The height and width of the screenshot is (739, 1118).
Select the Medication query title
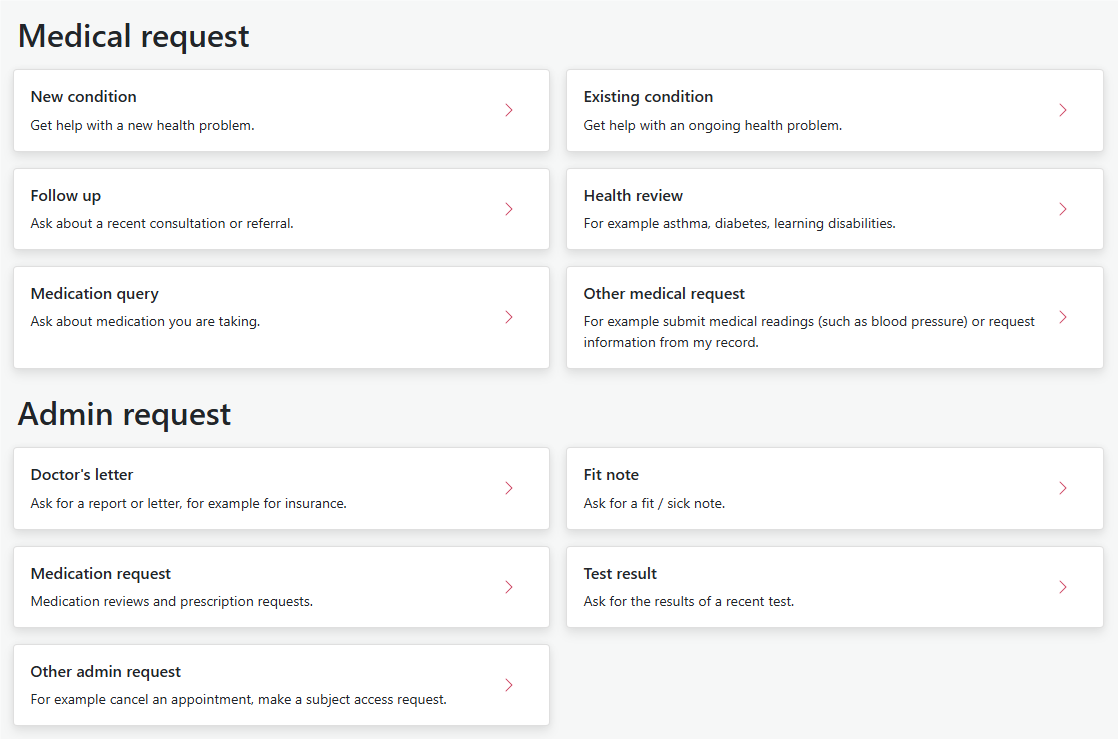(94, 294)
